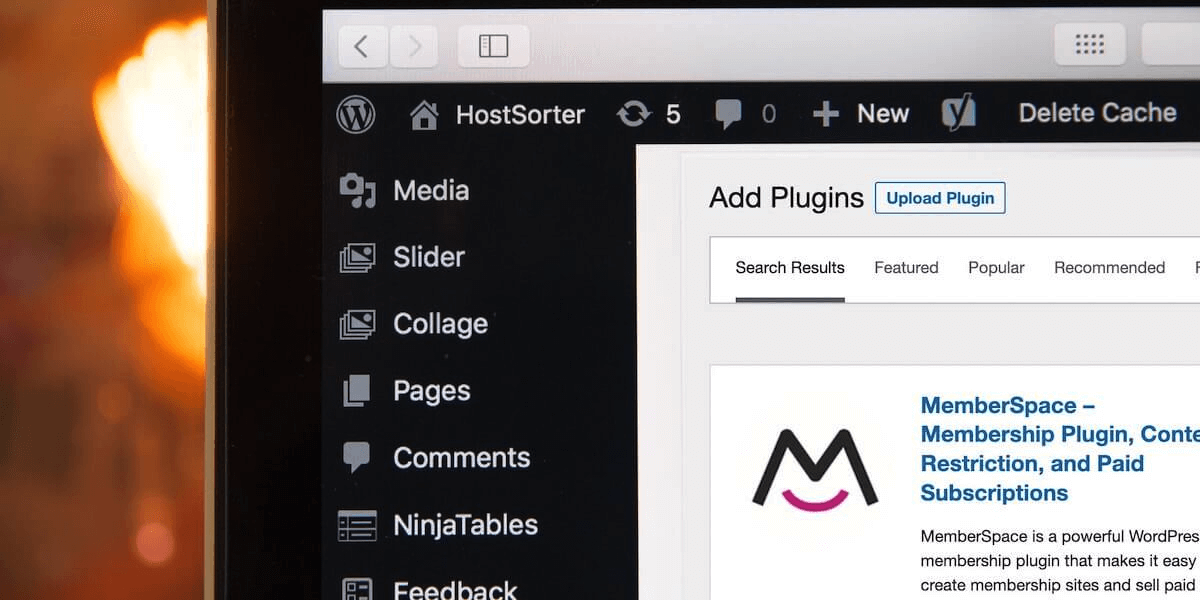
Task: Click the Feedback sidebar icon
Action: 357,589
